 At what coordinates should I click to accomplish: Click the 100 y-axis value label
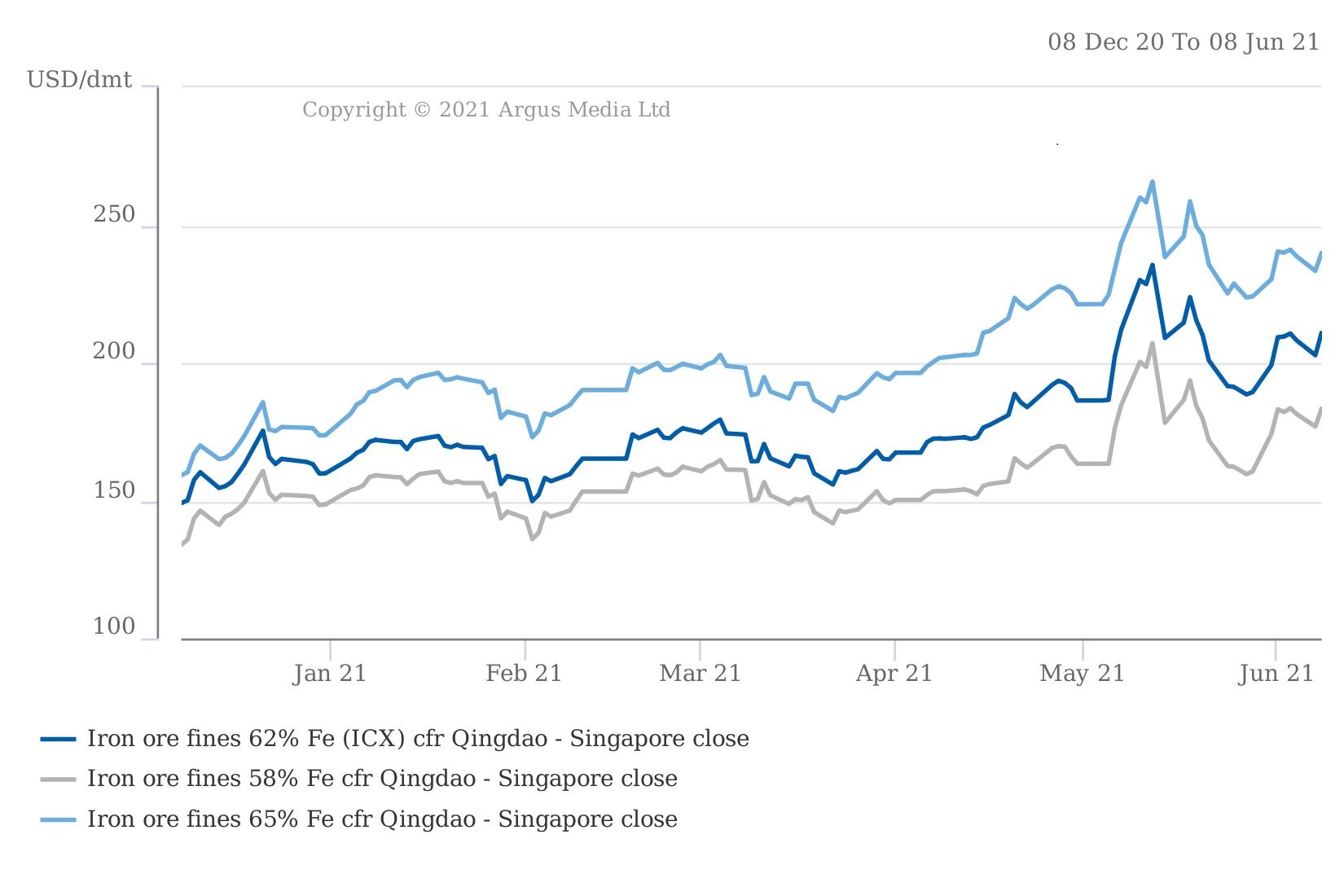114,626
